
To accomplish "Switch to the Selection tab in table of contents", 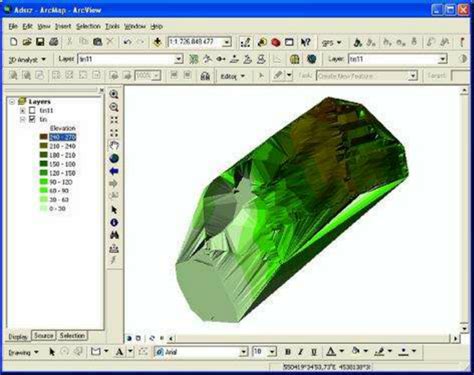I will click(x=72, y=336).
